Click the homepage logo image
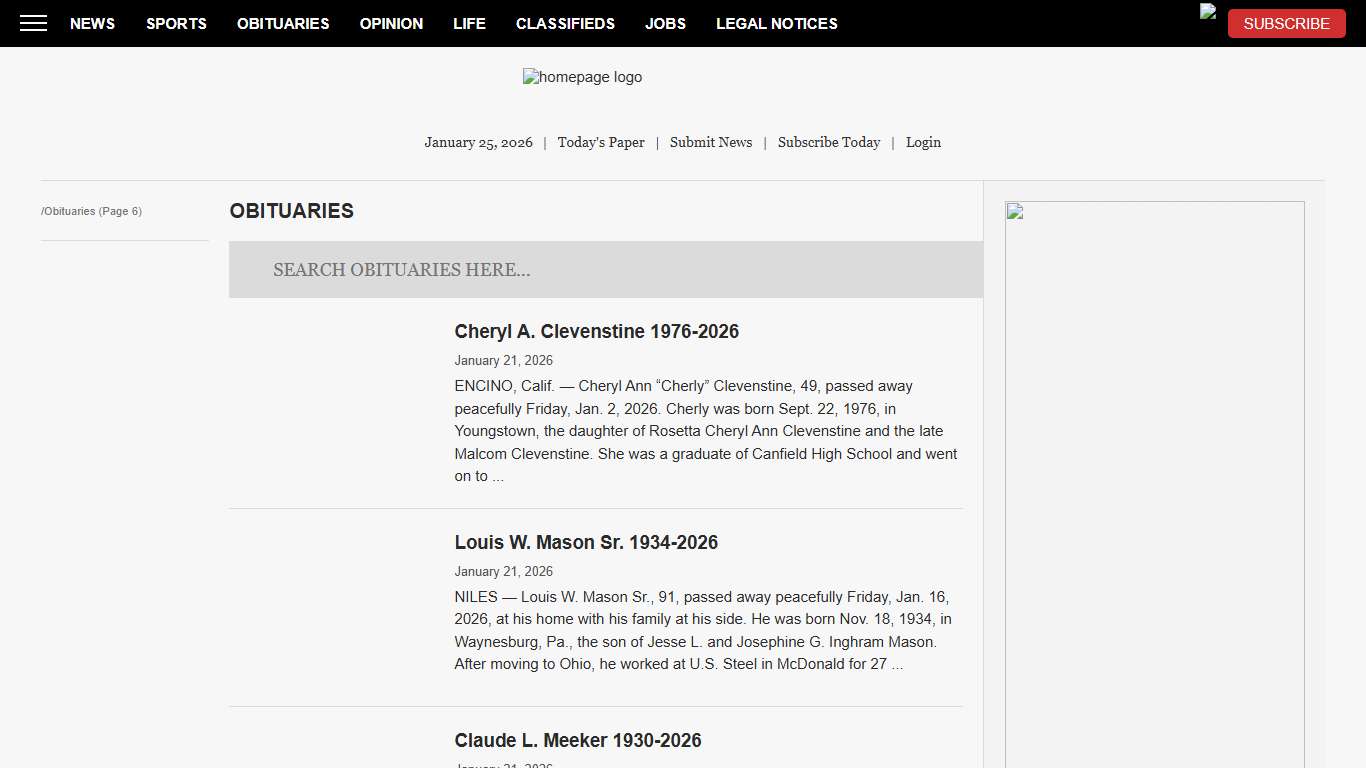1366x768 pixels. click(x=582, y=77)
